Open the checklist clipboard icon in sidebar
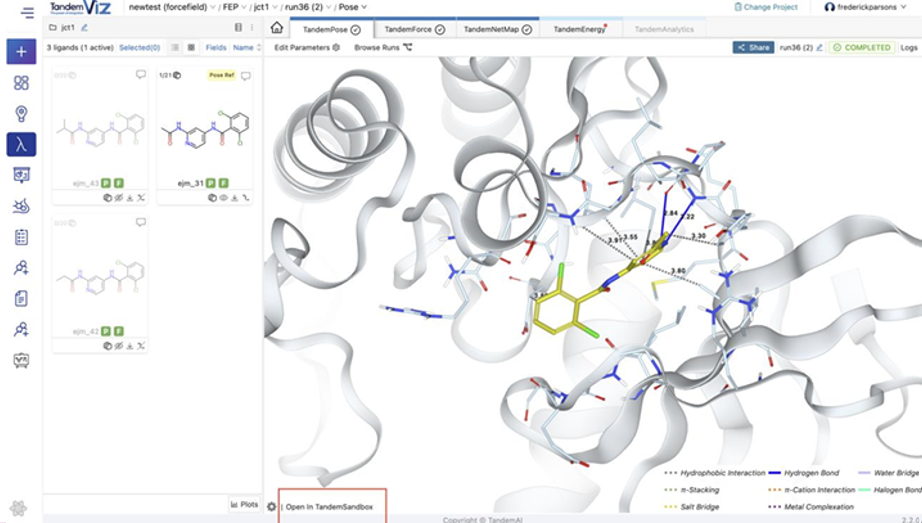 point(21,237)
